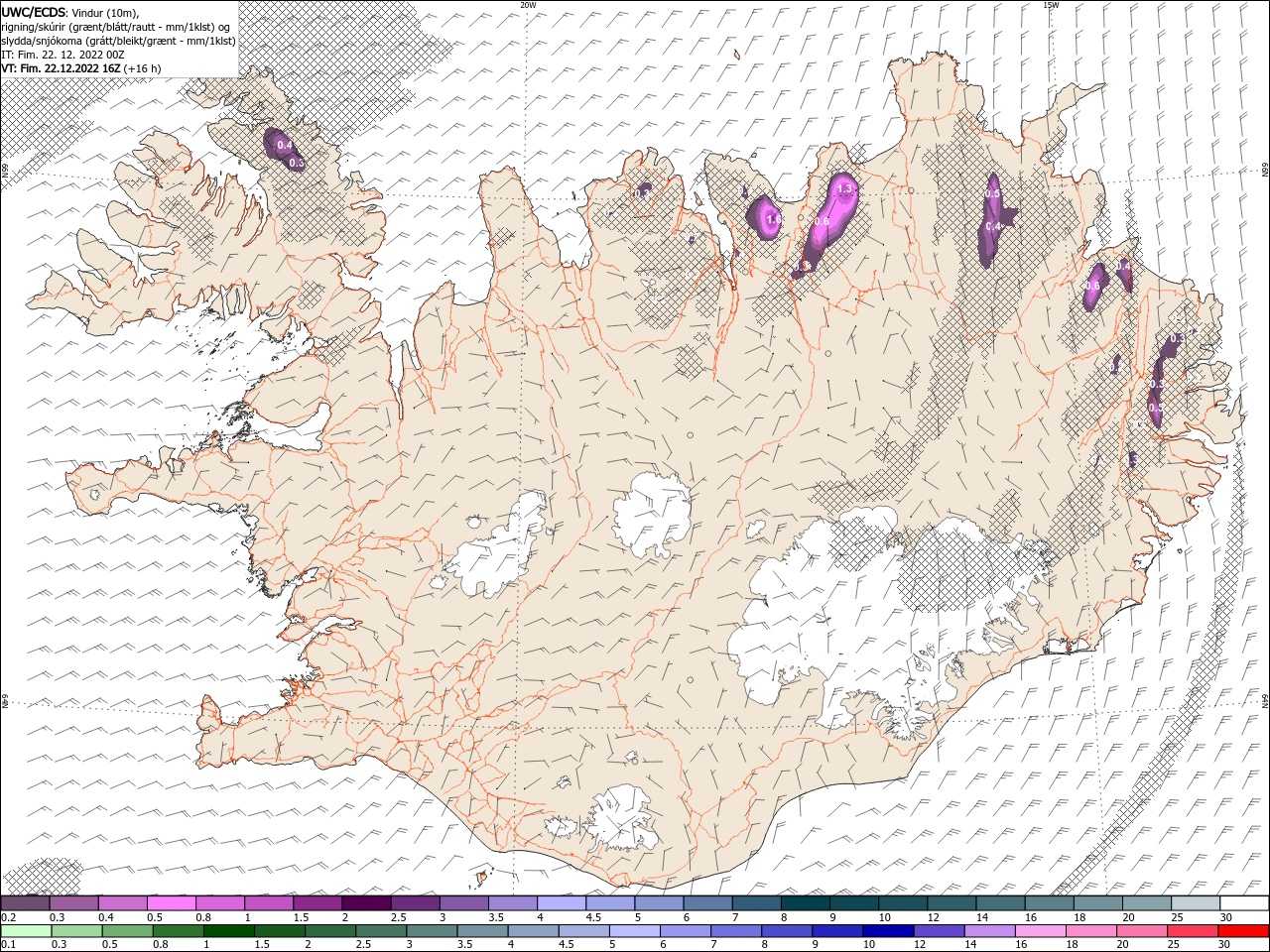Click the pink 0.5 swatch on the upper scale

tap(172, 903)
